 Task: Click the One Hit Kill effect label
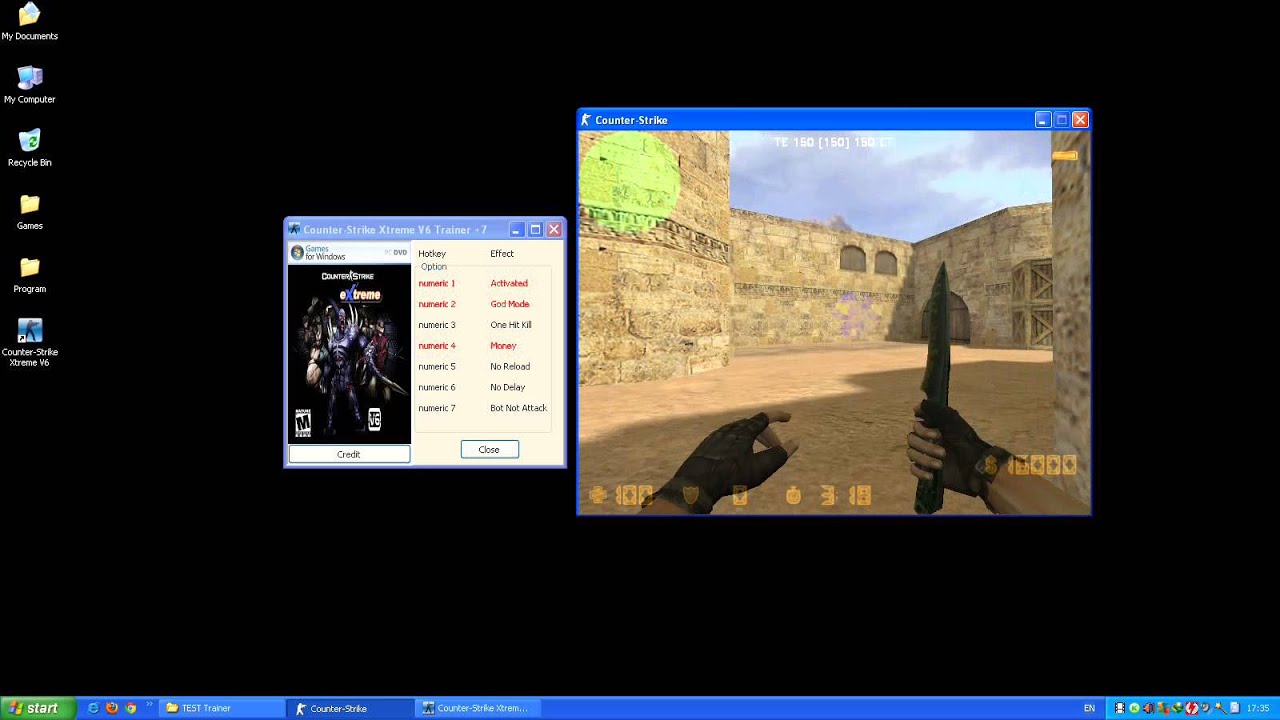click(511, 325)
